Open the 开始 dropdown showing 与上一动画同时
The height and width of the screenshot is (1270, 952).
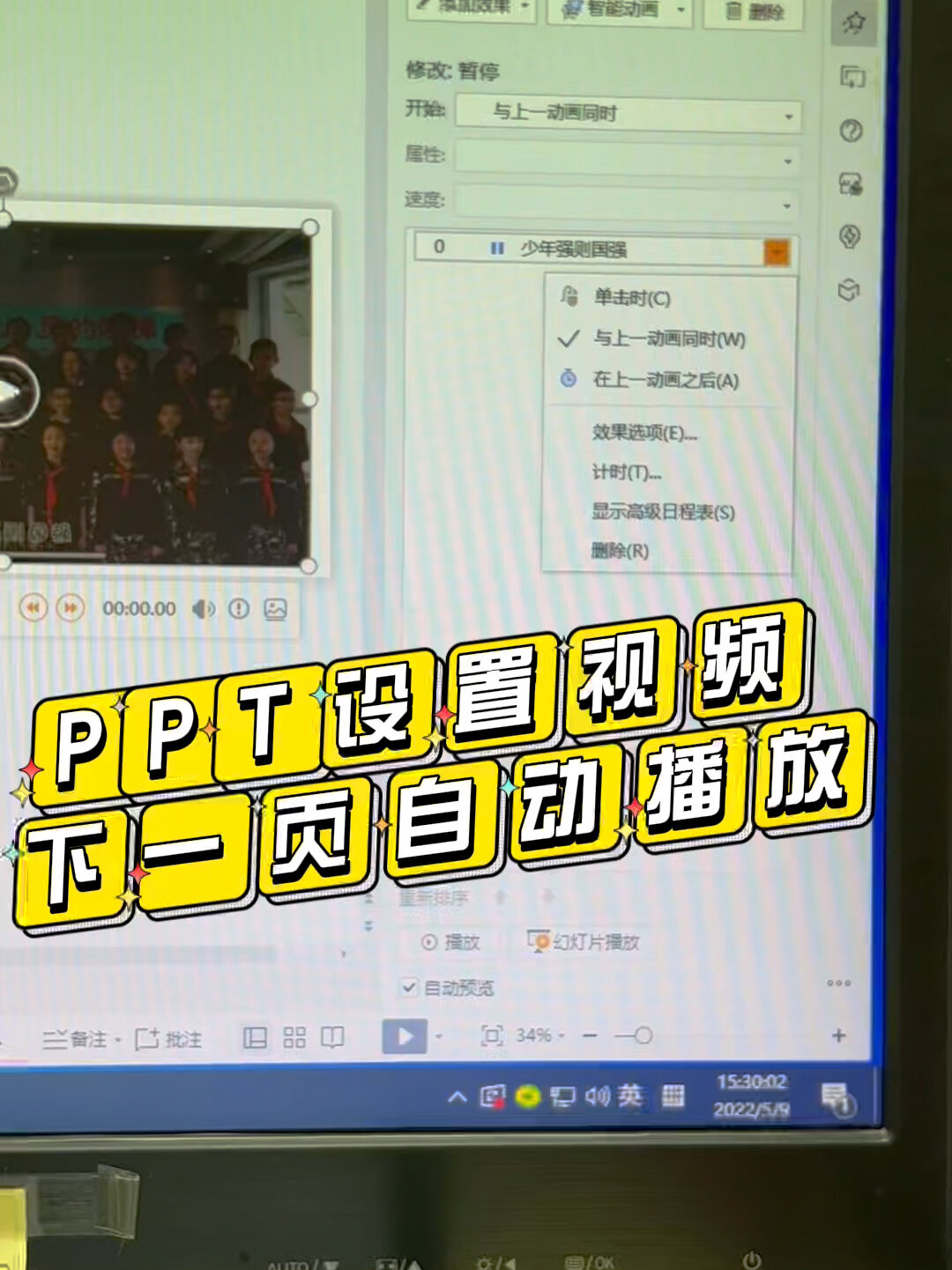[628, 115]
